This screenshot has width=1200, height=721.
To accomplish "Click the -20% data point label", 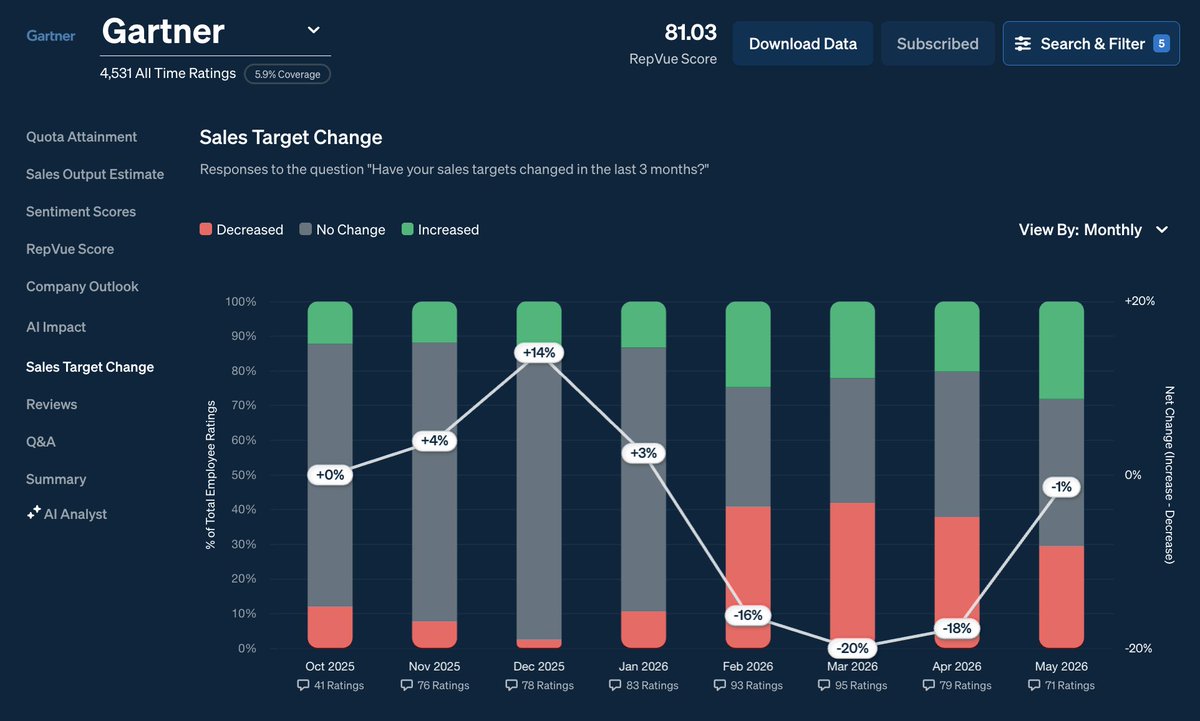I will point(852,648).
